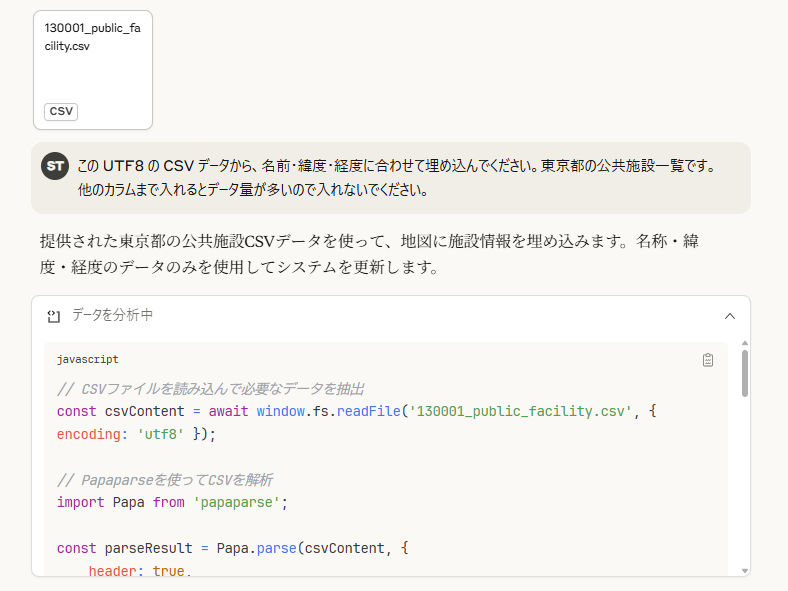Click the analysis icon beside データを分析中

point(54,316)
